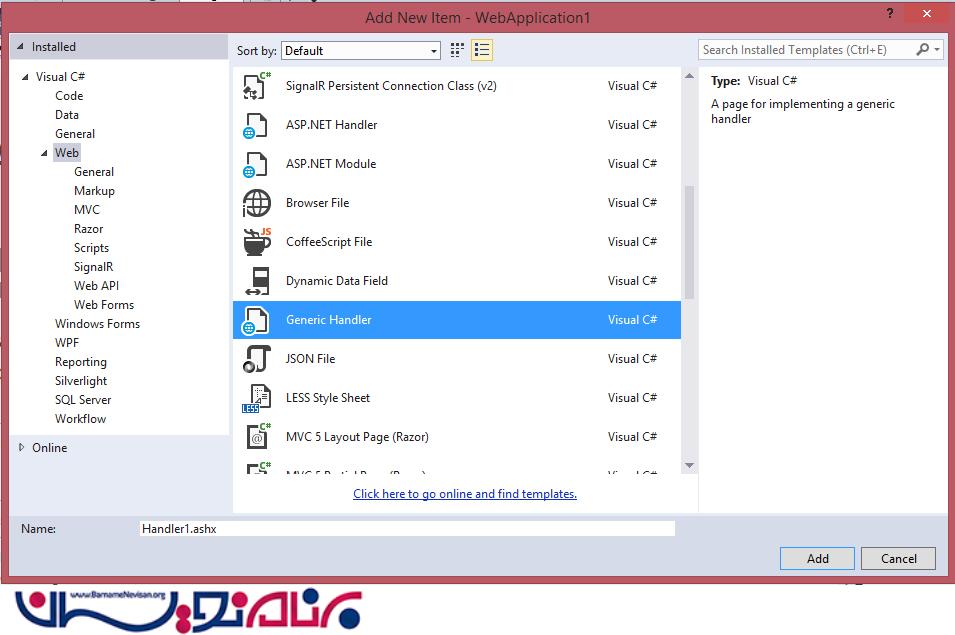Select the Reporting category
This screenshot has width=955, height=635.
80,362
